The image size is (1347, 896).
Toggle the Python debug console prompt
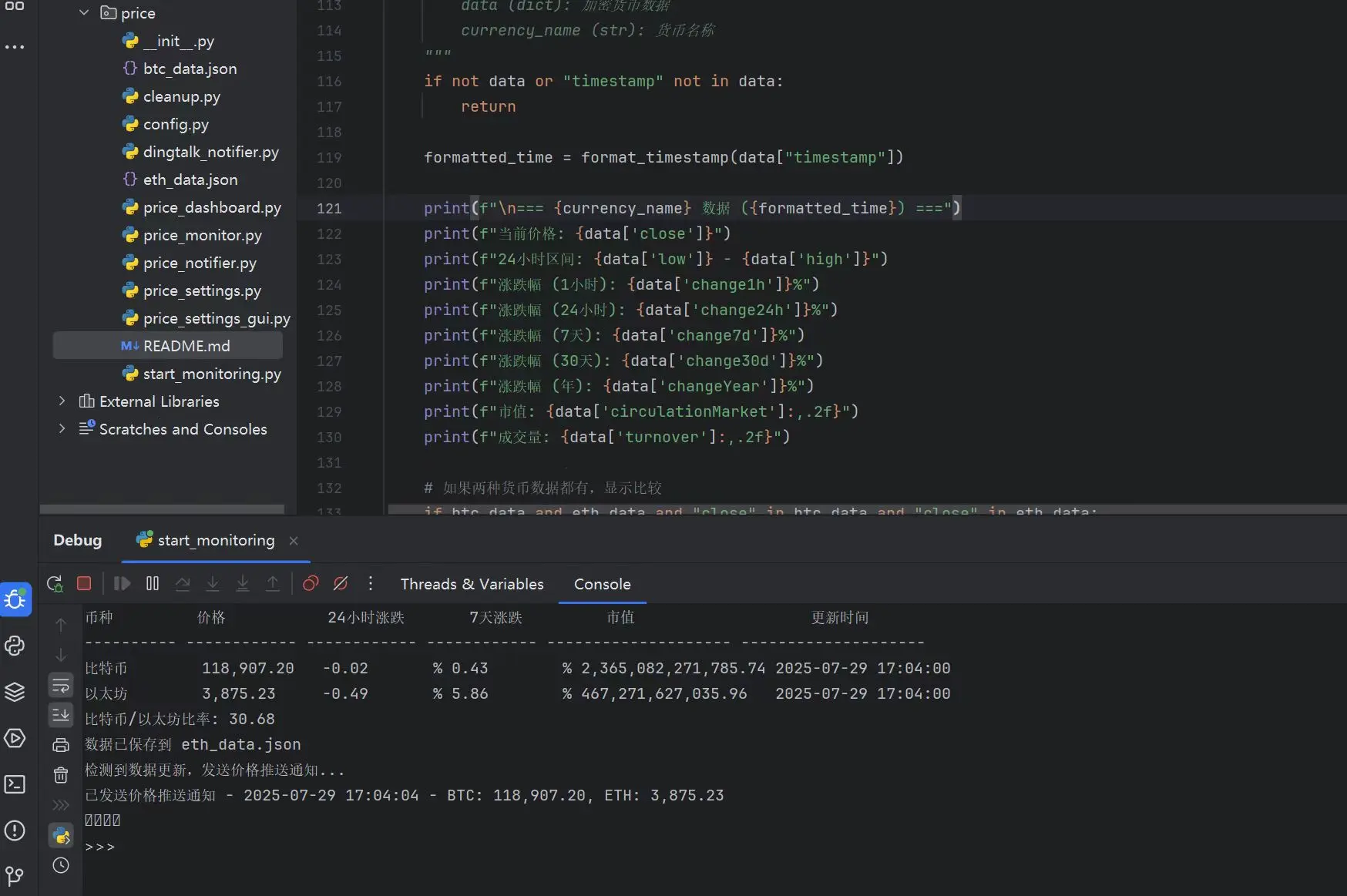(x=61, y=835)
